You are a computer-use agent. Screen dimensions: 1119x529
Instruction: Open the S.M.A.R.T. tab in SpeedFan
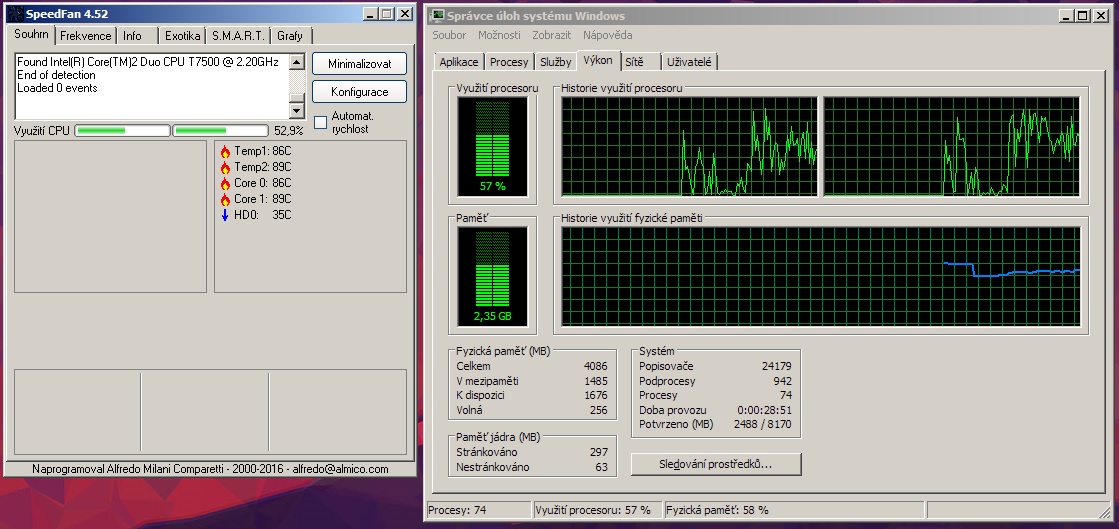click(x=238, y=36)
